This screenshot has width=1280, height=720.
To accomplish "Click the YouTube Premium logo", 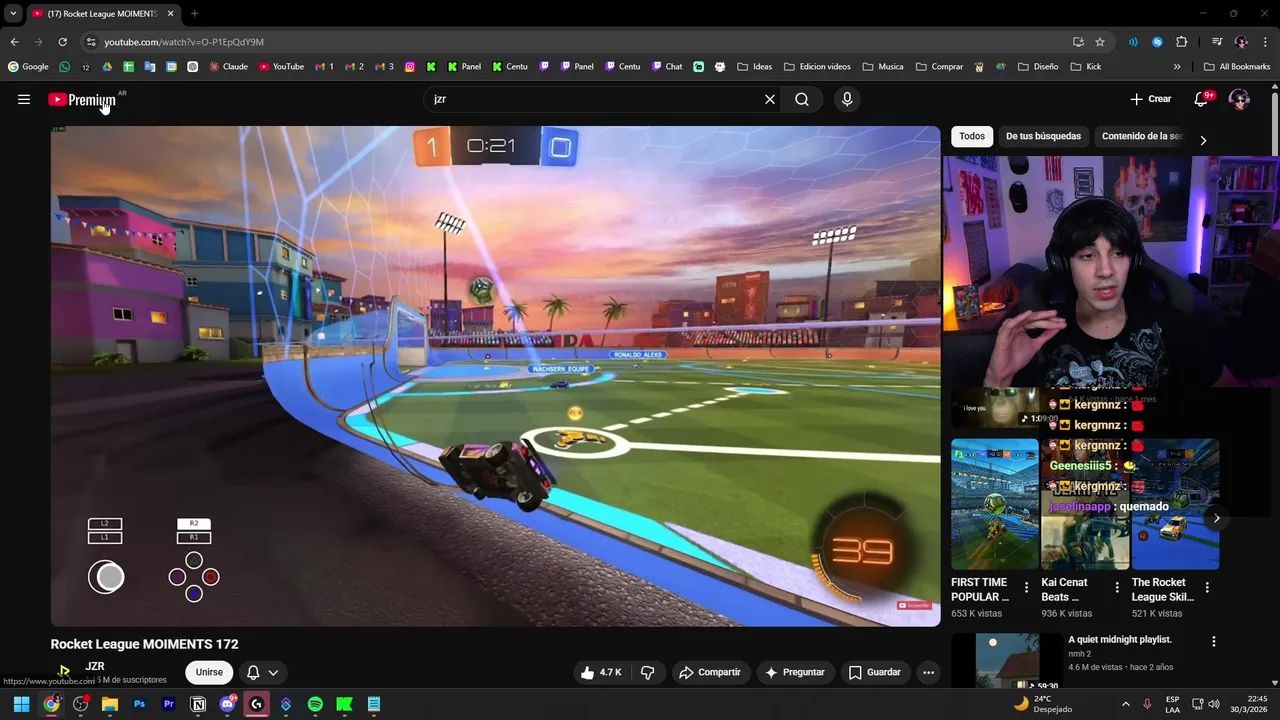I will (x=83, y=100).
